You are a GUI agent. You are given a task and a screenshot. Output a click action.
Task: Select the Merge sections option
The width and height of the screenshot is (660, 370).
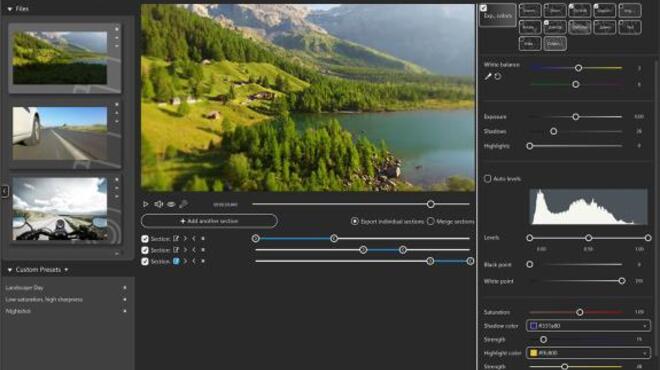(x=431, y=221)
